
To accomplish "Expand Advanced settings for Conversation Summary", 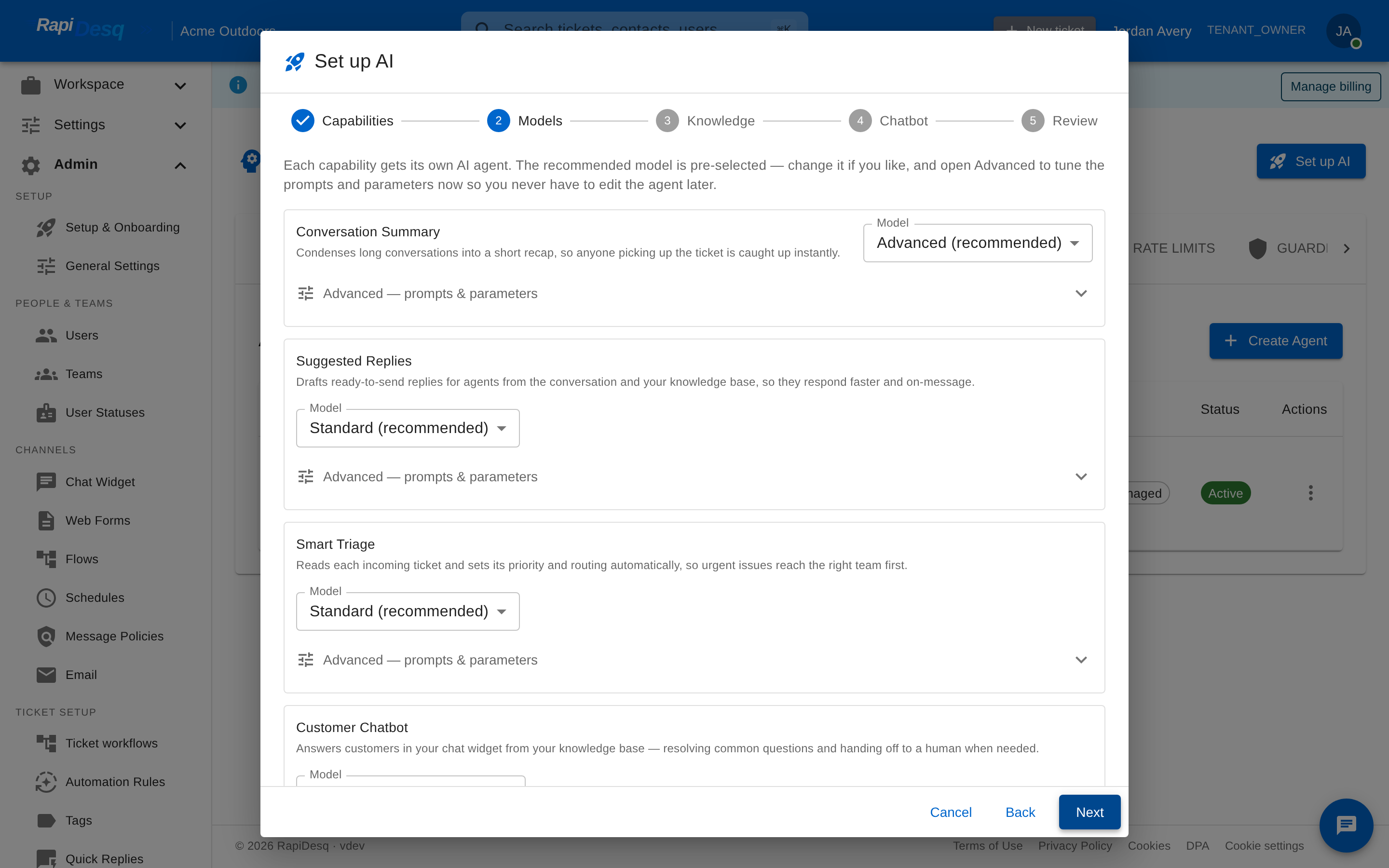I will pos(694,293).
